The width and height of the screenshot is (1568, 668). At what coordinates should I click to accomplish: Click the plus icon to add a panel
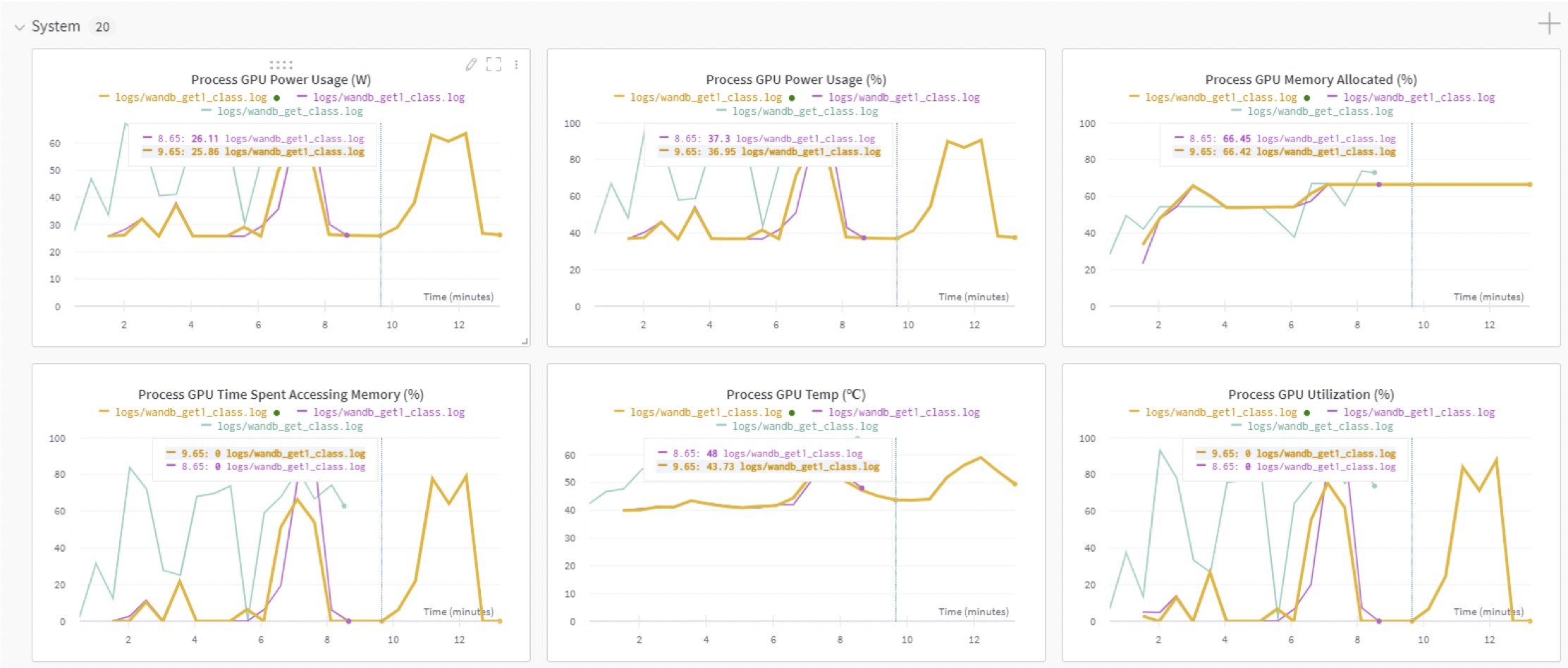pos(1549,24)
